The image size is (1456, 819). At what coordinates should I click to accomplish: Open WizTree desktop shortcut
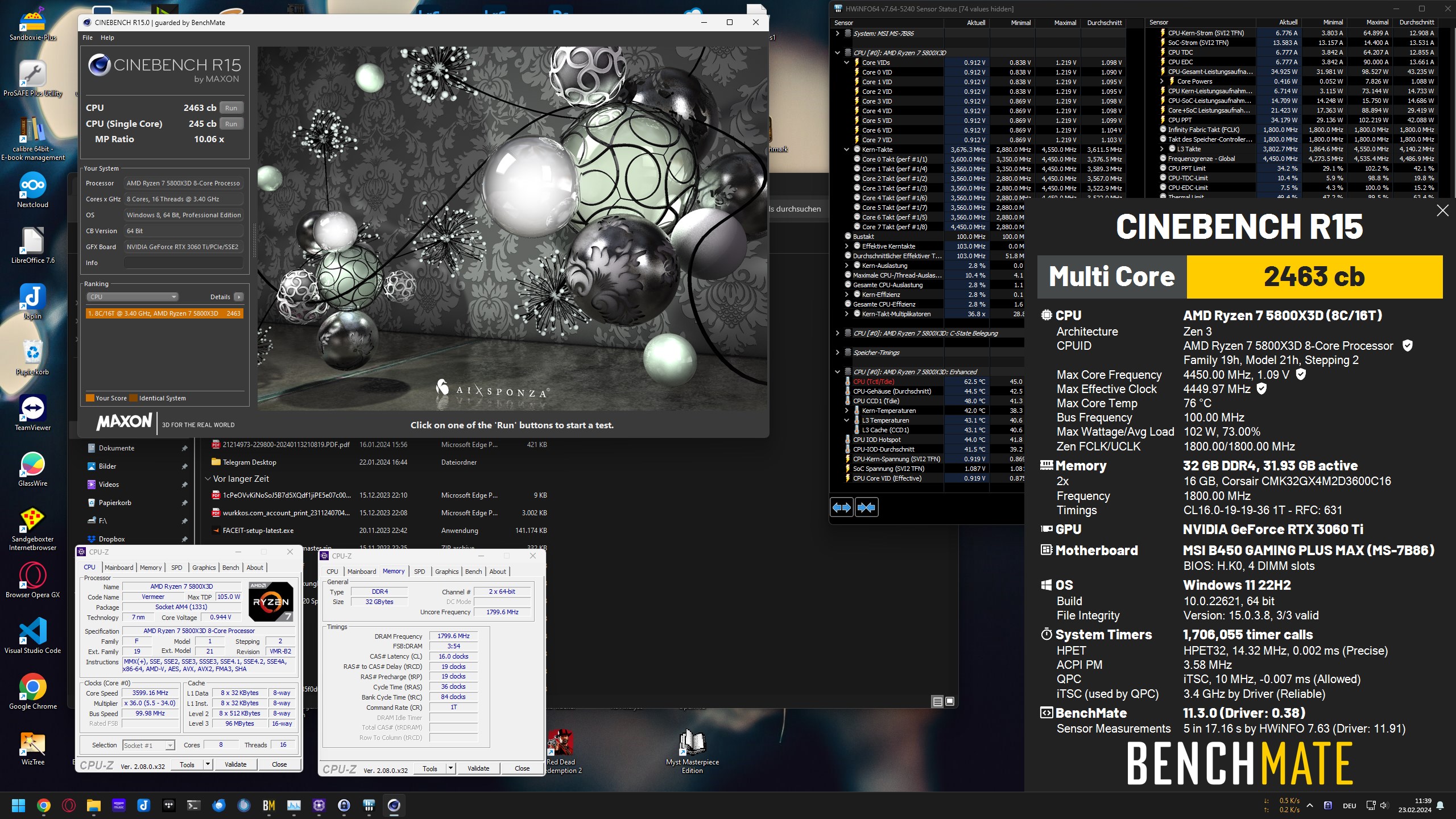(32, 747)
